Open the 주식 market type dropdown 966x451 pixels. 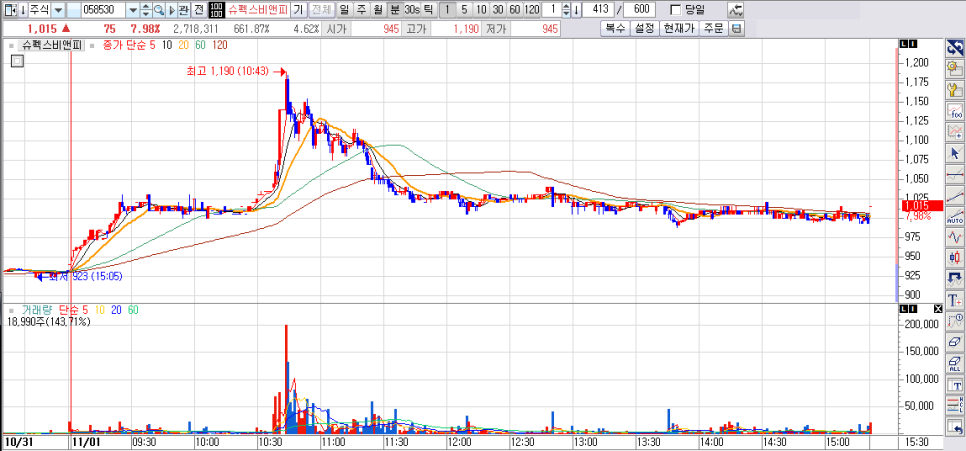click(x=58, y=10)
